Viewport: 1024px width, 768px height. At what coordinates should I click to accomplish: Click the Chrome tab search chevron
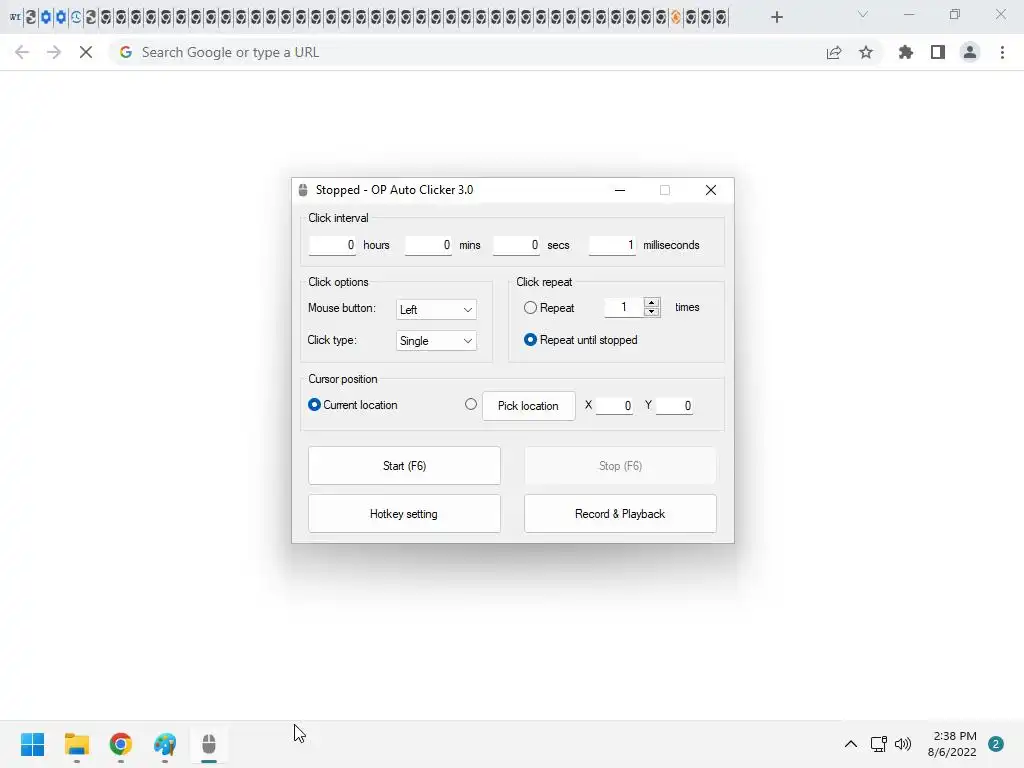[863, 14]
